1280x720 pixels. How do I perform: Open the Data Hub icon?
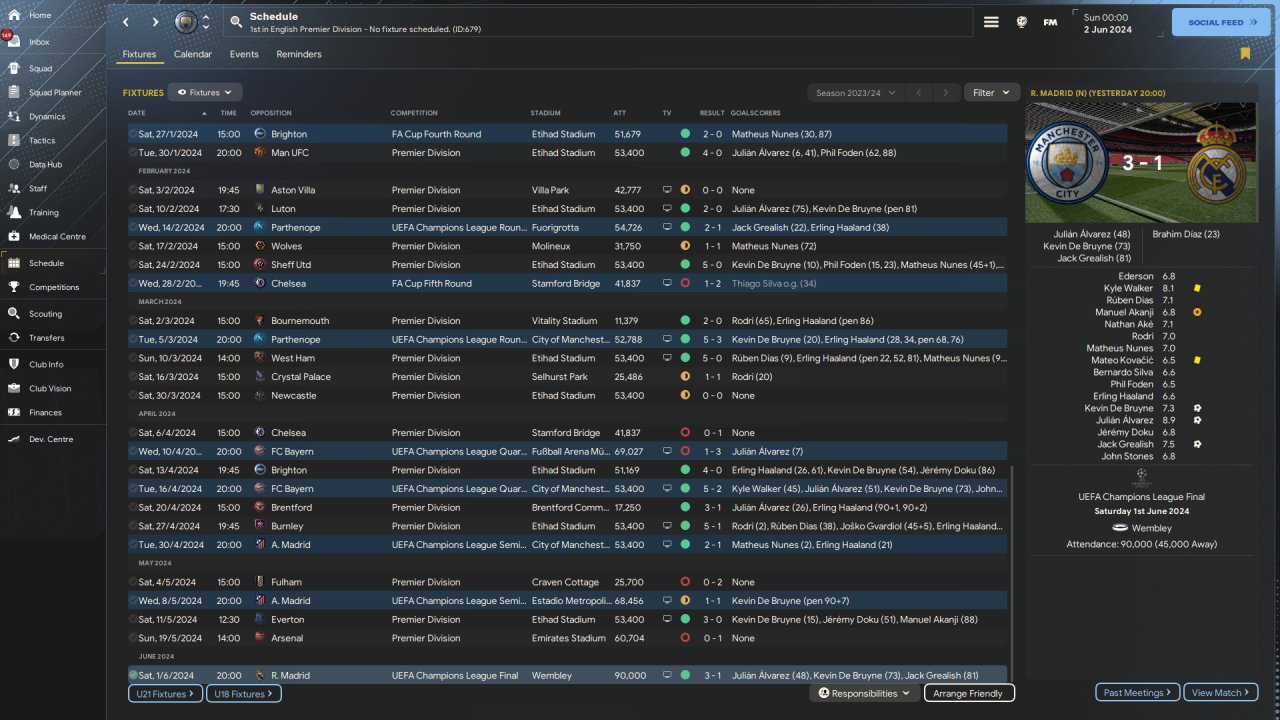click(x=14, y=164)
